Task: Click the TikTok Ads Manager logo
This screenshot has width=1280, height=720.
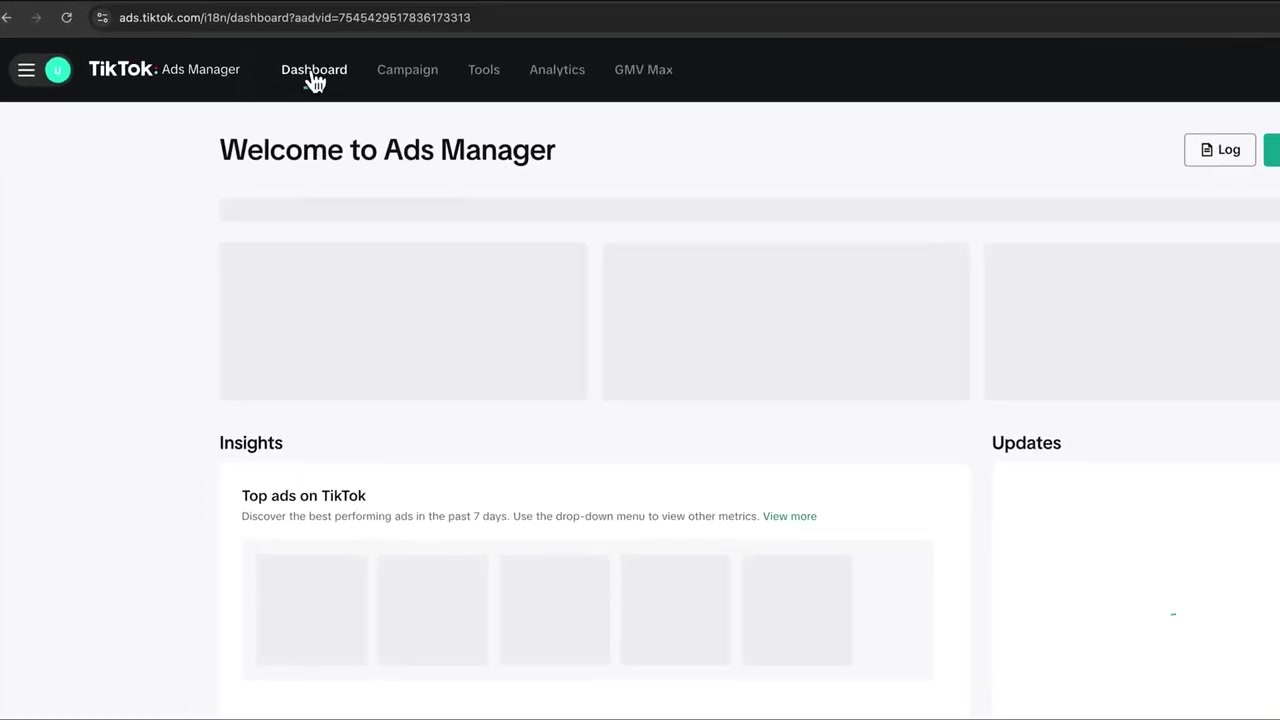Action: click(x=164, y=69)
